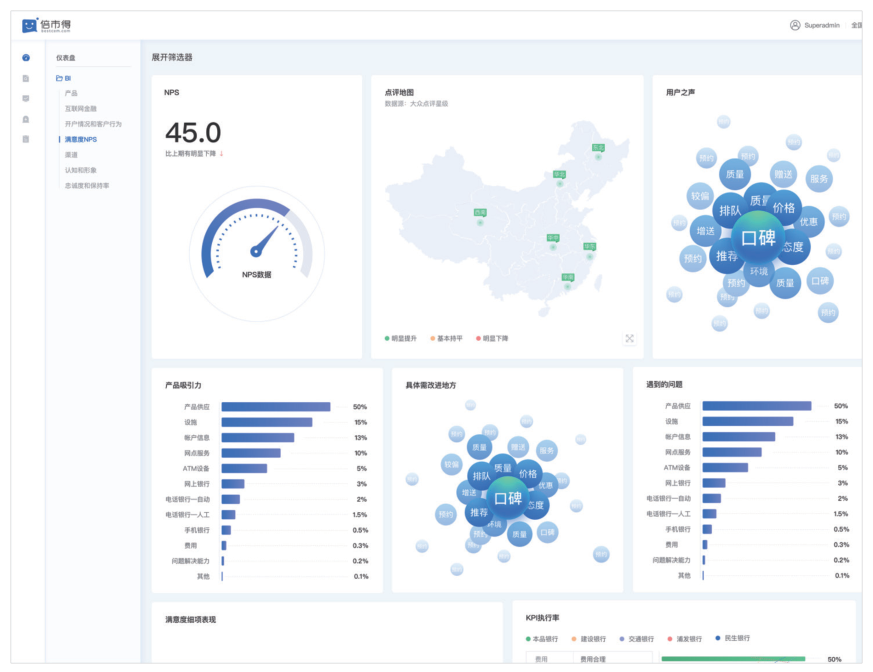This screenshot has height=672, width=873.
Task: Expand the 展开筛选器 filter panel
Action: point(172,57)
